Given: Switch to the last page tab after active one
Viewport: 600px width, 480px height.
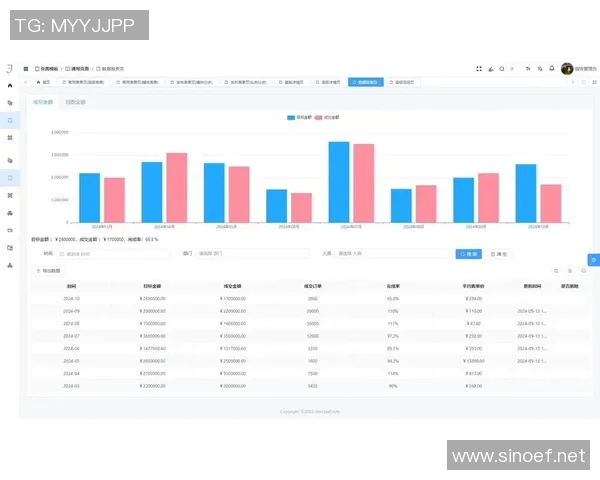Looking at the screenshot, I should [x=402, y=82].
